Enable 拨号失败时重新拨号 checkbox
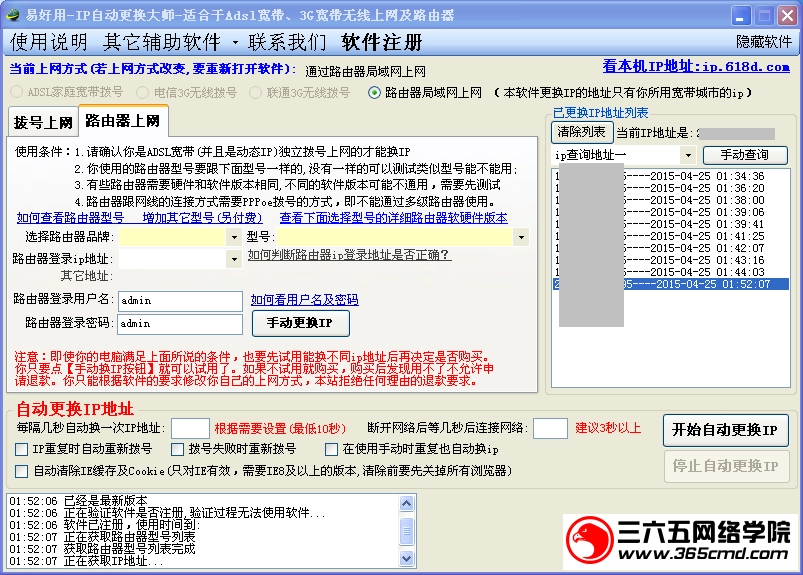This screenshot has height=575, width=803. 177,450
